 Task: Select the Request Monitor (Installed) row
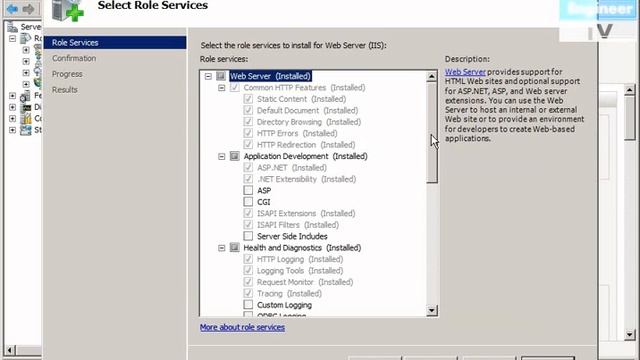pos(305,282)
